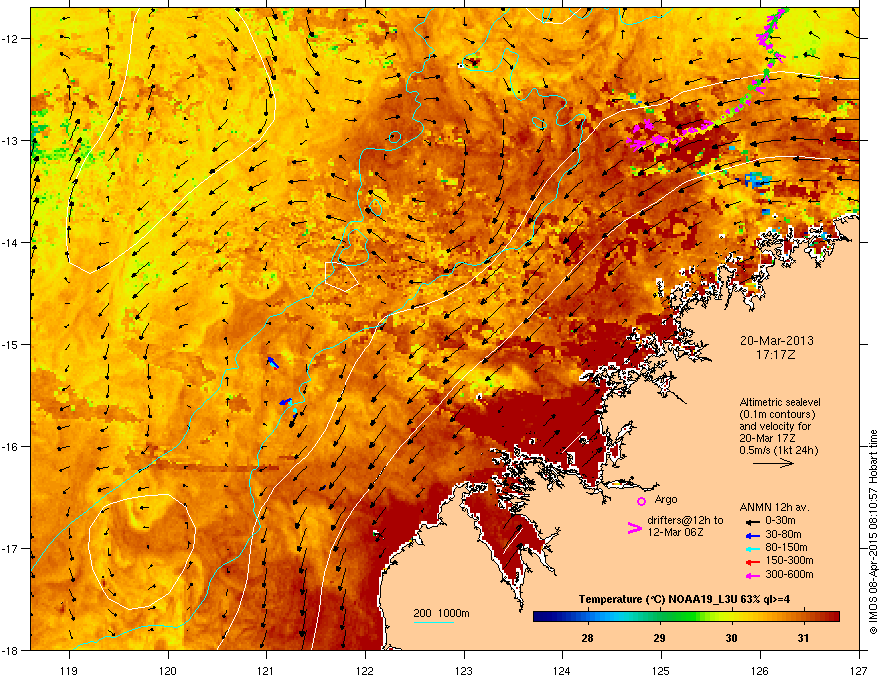Click the '12-Mar 06Z' legend text
This screenshot has width=880, height=680.
click(675, 532)
